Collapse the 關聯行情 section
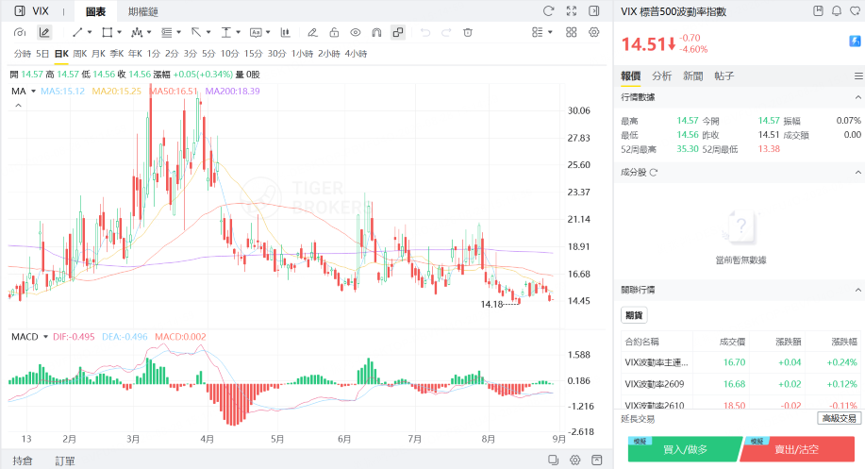The height and width of the screenshot is (469, 865). (858, 290)
